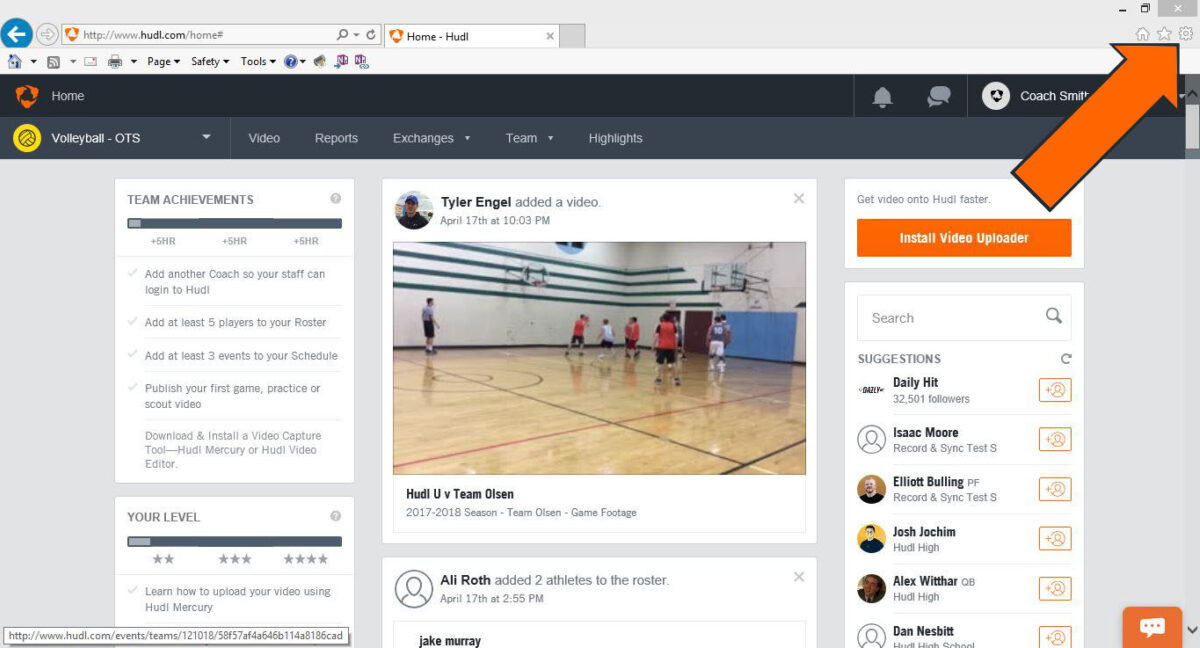The image size is (1200, 648).
Task: Open Team Achievements help question mark
Action: (336, 199)
